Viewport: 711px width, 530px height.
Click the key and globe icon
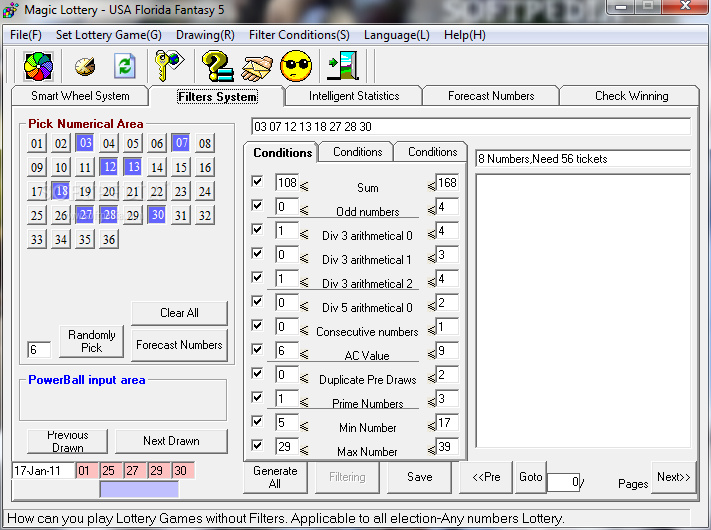(169, 66)
